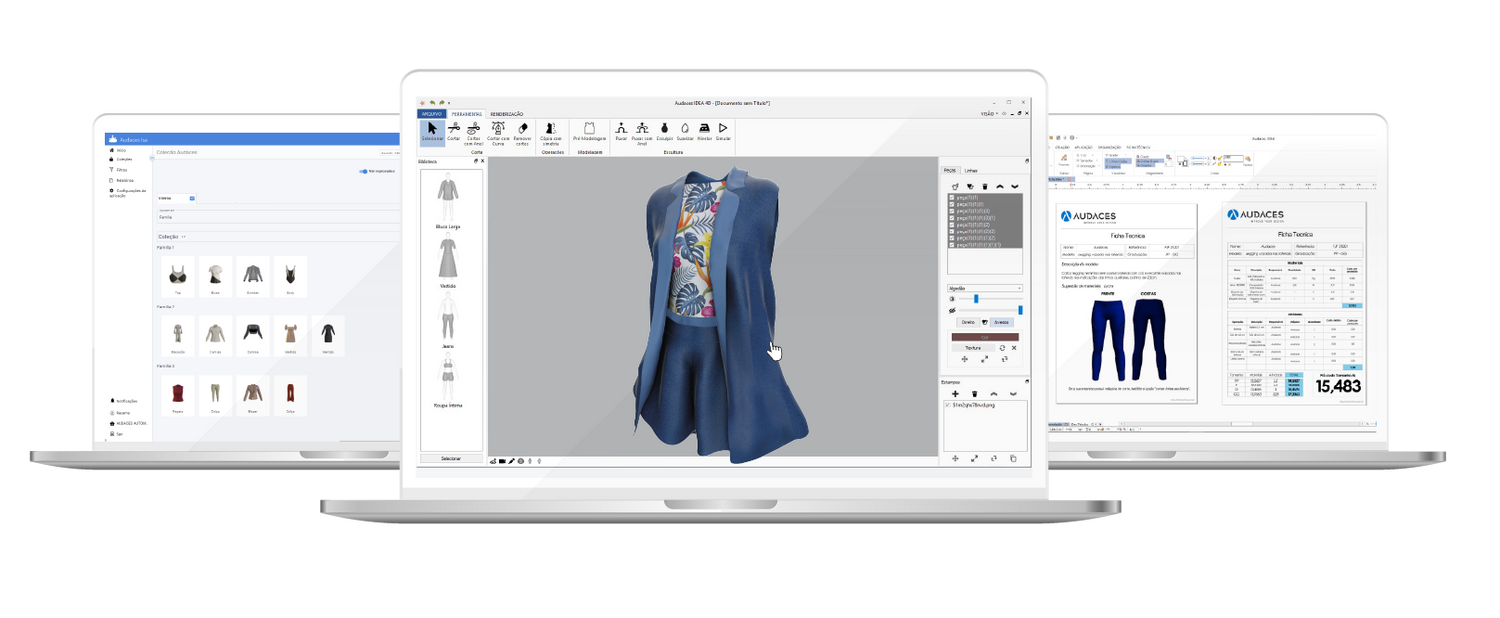Image resolution: width=1500 pixels, height=618 pixels.
Task: Open the Algodão fabric dropdown
Action: click(984, 288)
